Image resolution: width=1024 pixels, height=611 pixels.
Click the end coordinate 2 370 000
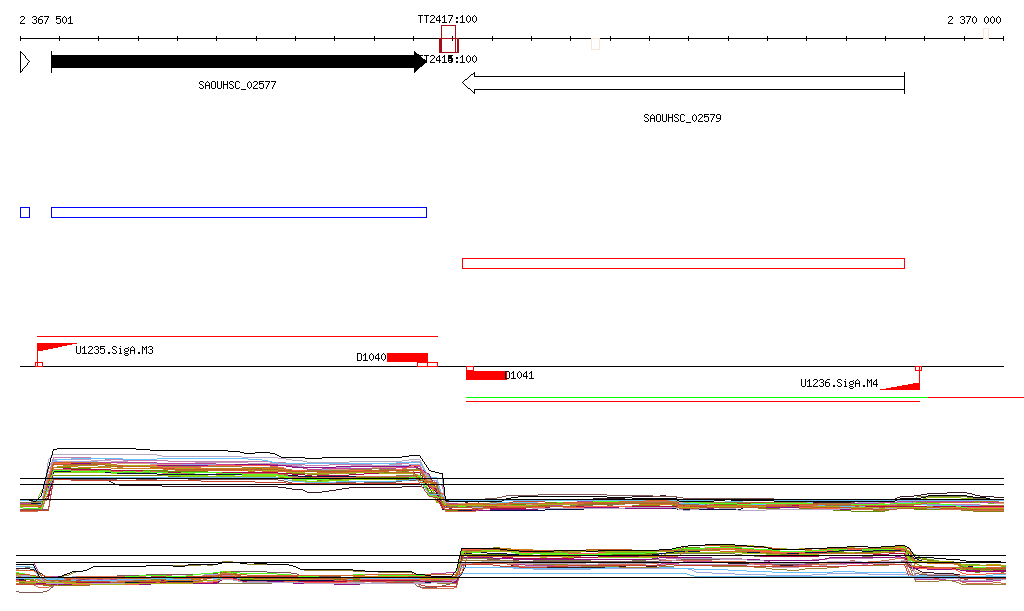tap(974, 20)
